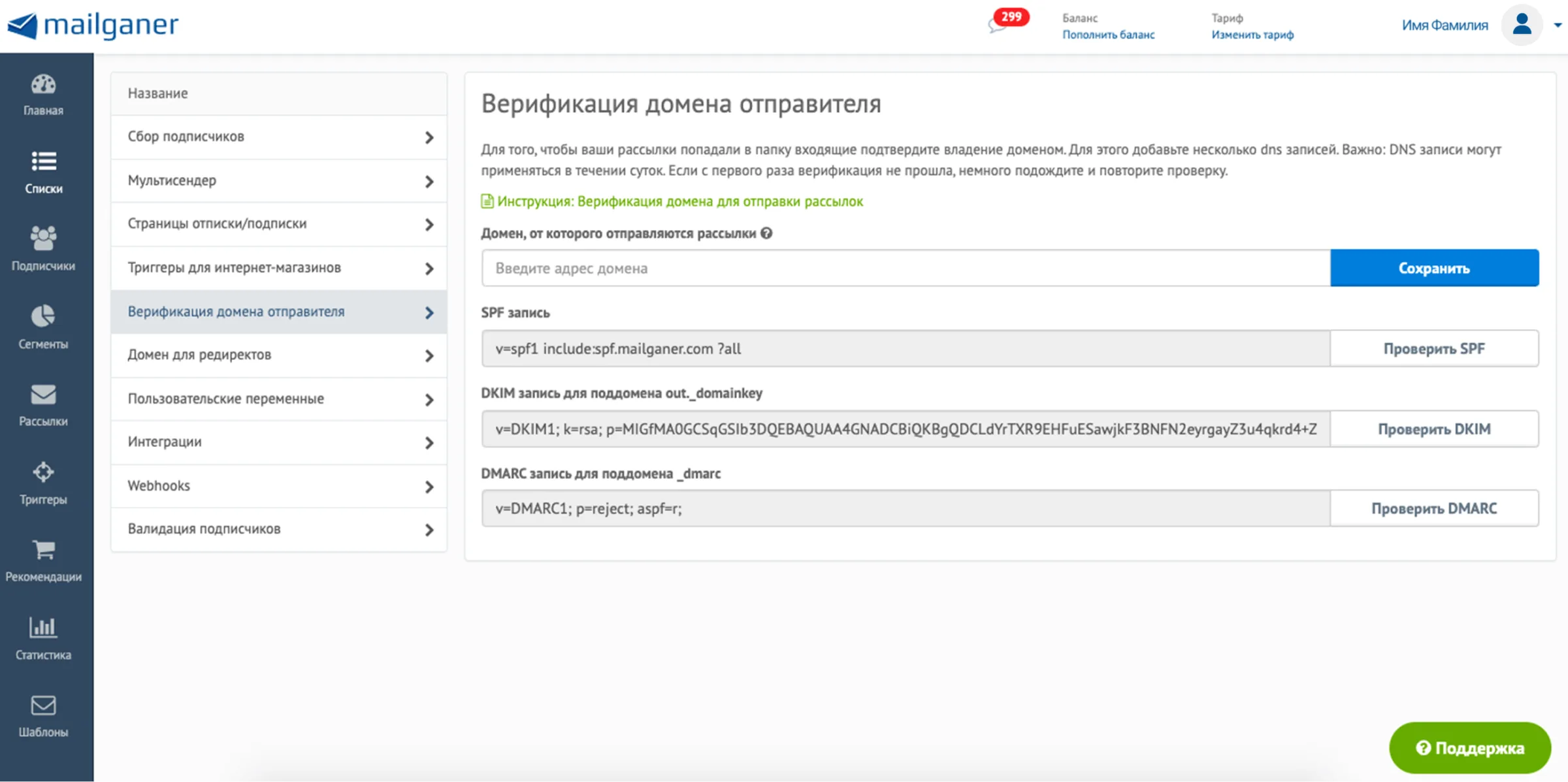1568x782 pixels.
Task: Focus the Введите адрес домена field
Action: tap(906, 268)
